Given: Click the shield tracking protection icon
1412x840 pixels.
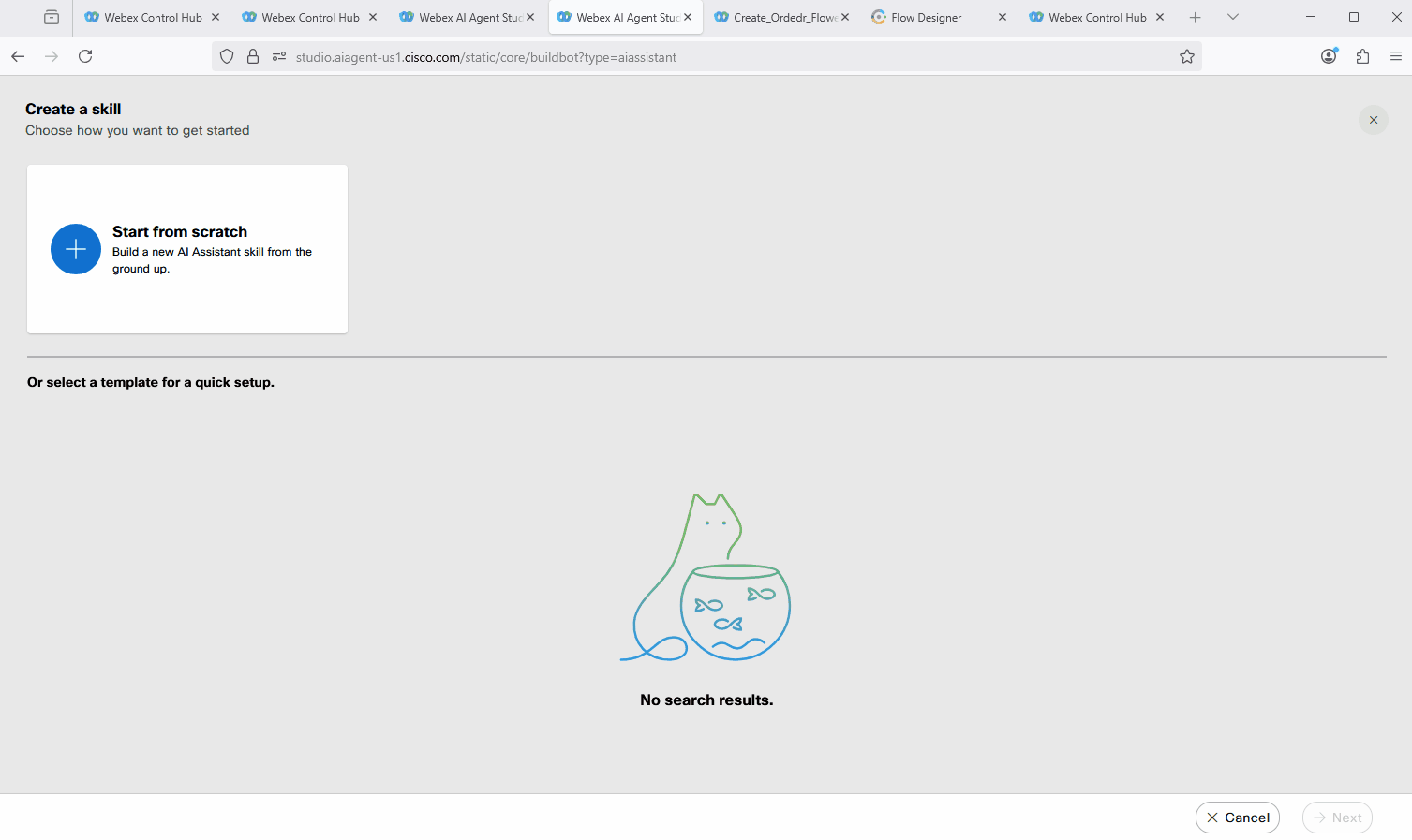Looking at the screenshot, I should (x=227, y=57).
